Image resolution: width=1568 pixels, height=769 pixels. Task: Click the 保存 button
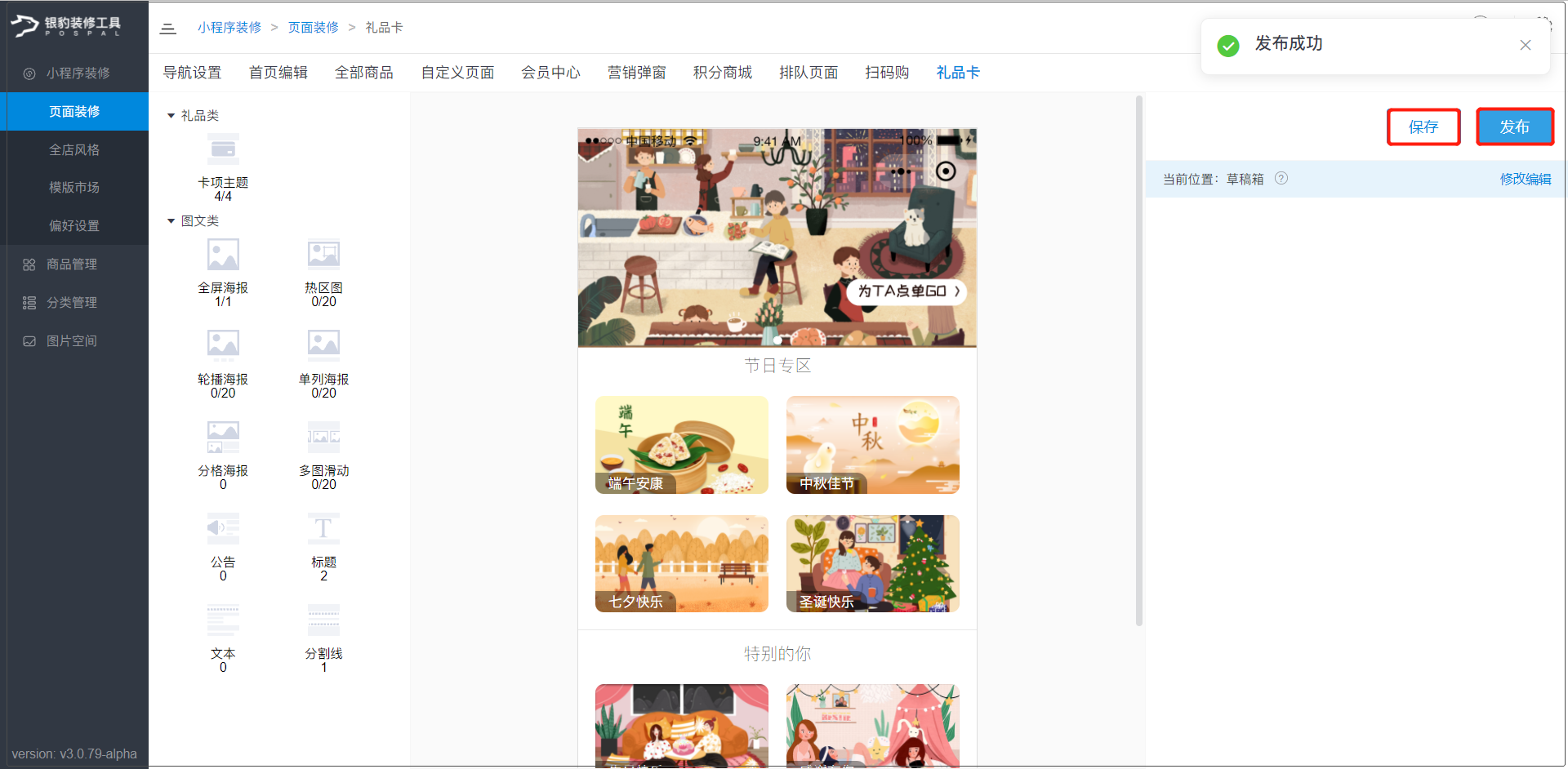pyautogui.click(x=1423, y=127)
